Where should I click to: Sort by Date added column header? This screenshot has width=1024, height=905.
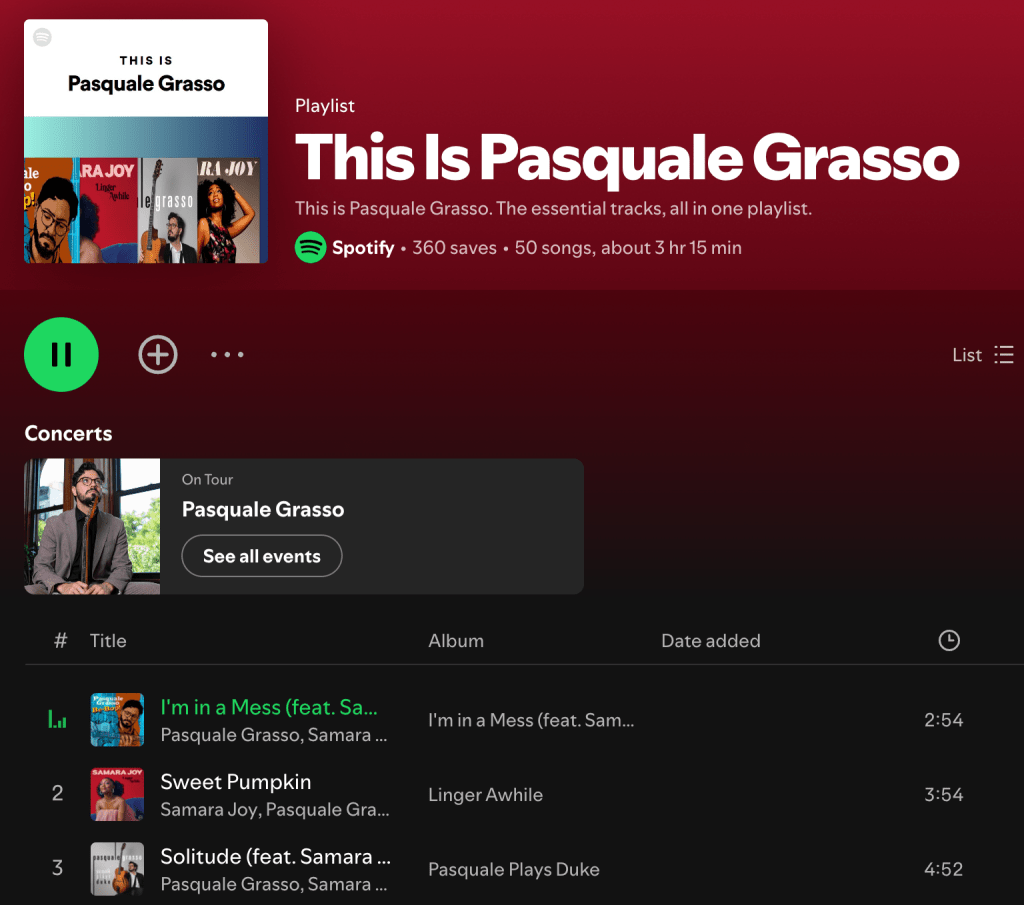point(711,641)
